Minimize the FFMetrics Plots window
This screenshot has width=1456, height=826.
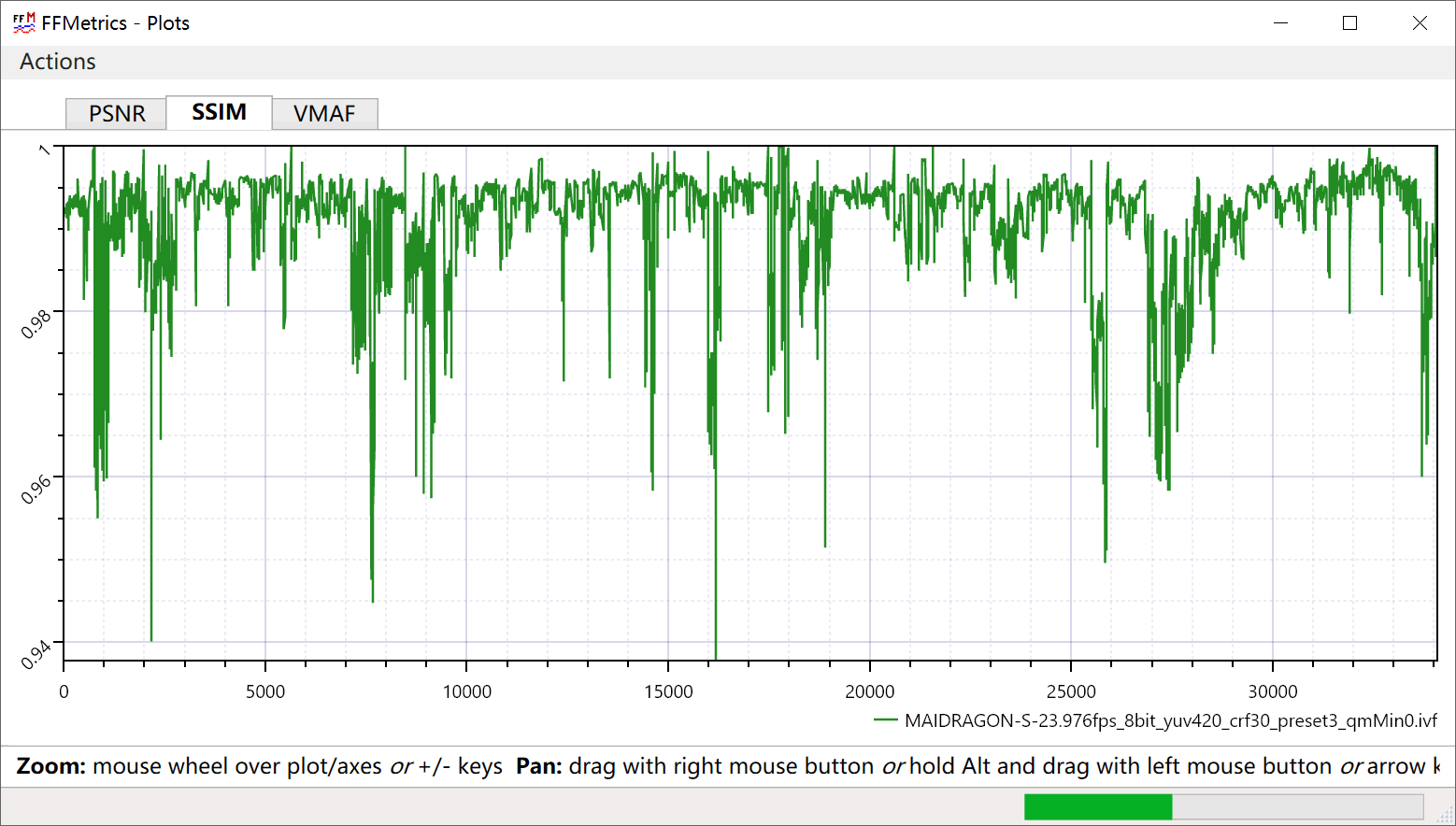point(1280,23)
